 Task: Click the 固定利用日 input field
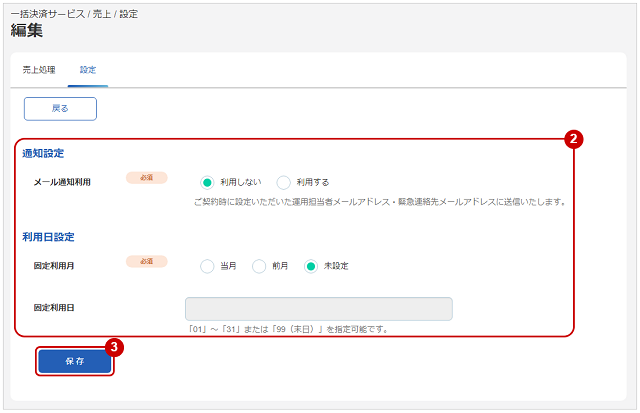pos(319,309)
